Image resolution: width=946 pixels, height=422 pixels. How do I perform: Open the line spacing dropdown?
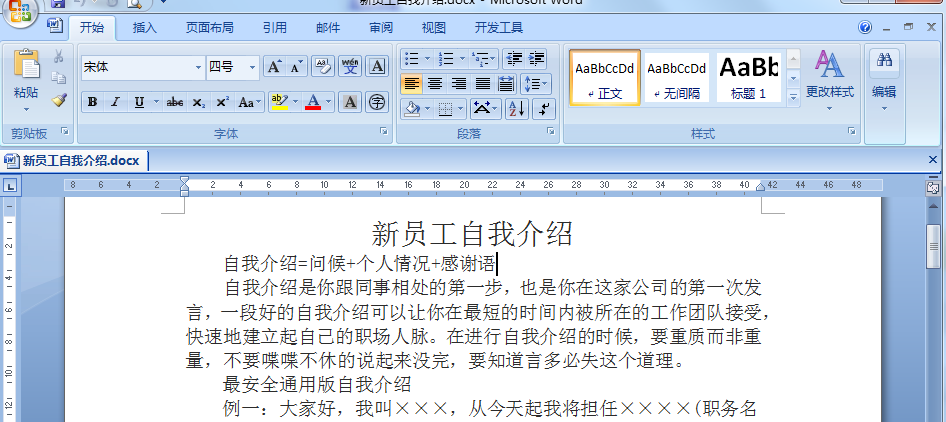(535, 83)
